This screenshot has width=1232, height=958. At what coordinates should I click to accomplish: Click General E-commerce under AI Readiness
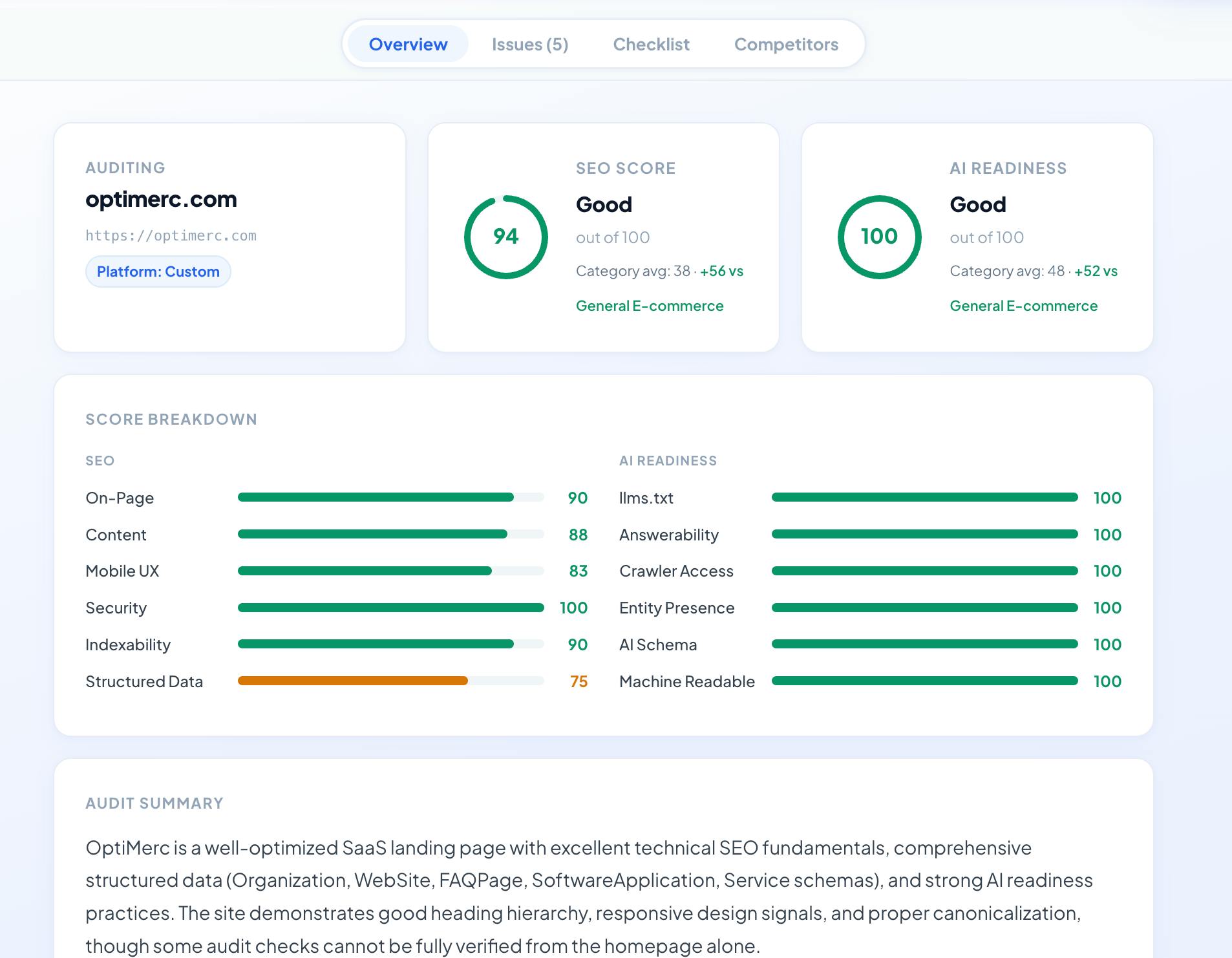point(1024,306)
